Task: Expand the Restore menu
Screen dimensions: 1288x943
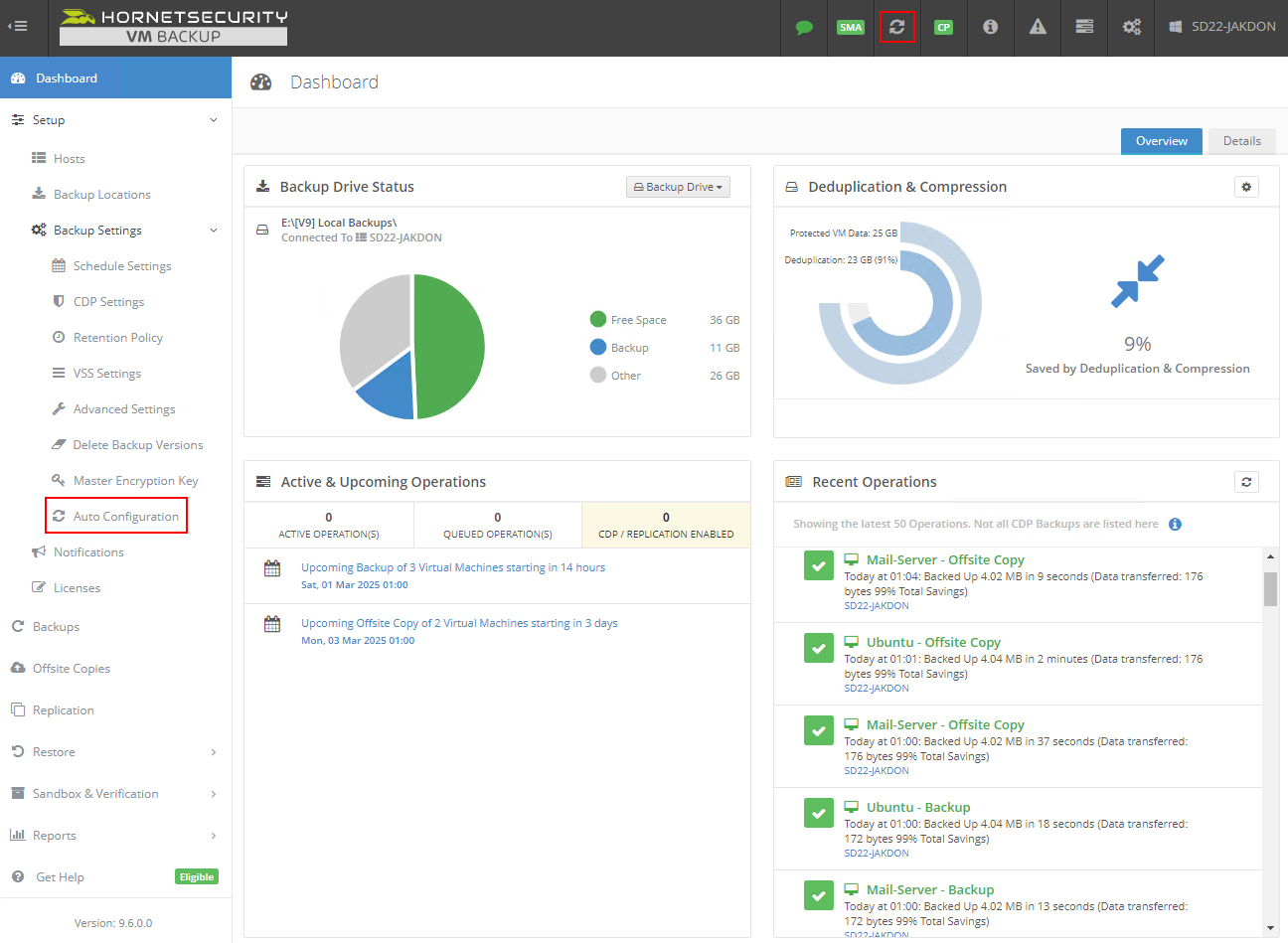Action: coord(115,752)
